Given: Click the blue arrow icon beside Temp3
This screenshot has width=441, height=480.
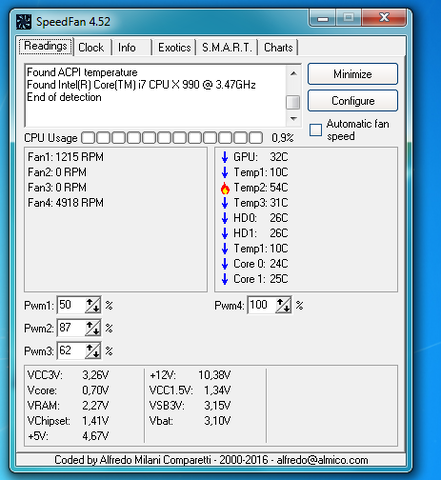Looking at the screenshot, I should point(225,203).
